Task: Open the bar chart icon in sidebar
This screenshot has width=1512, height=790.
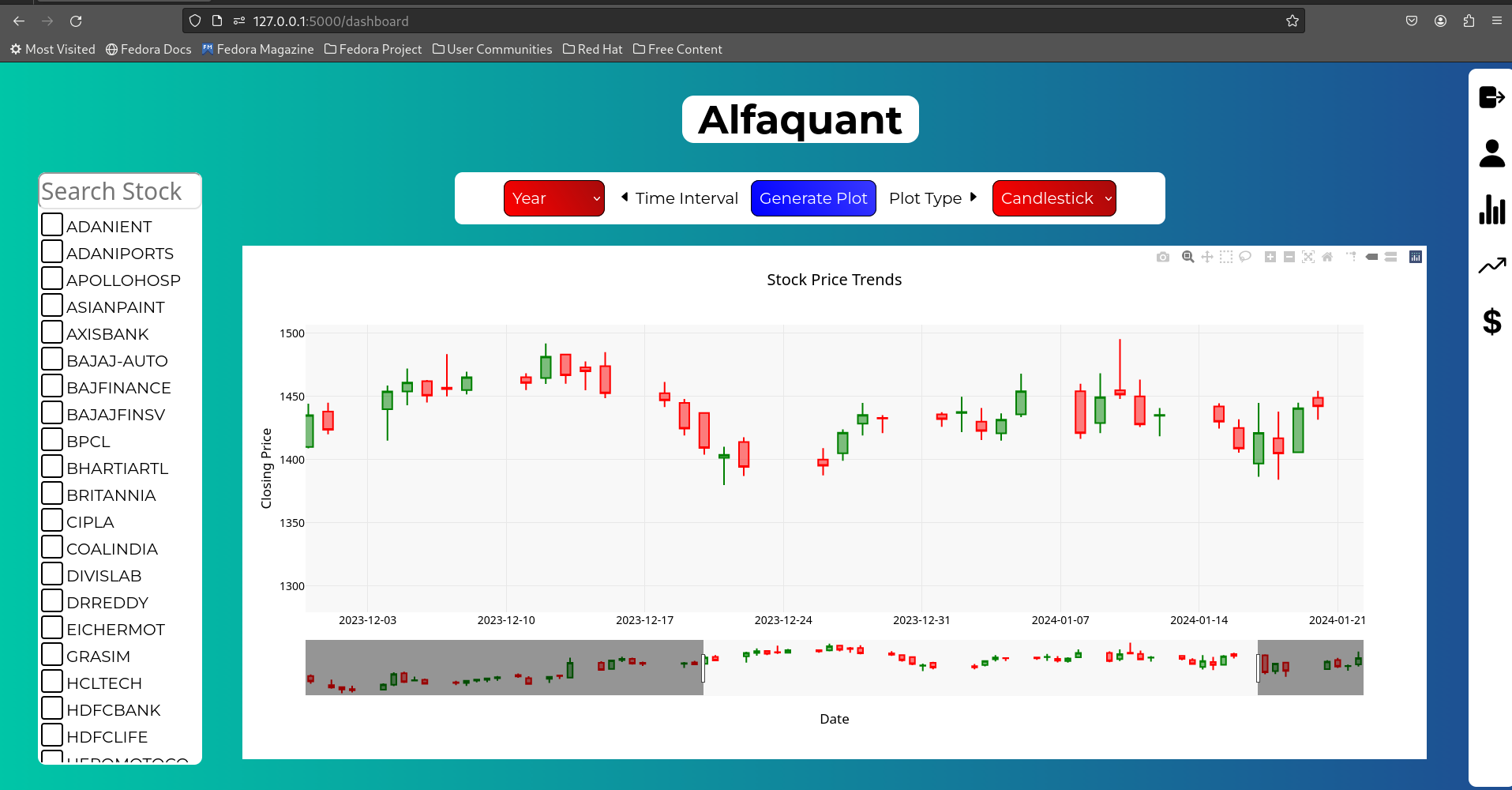Action: pos(1492,209)
